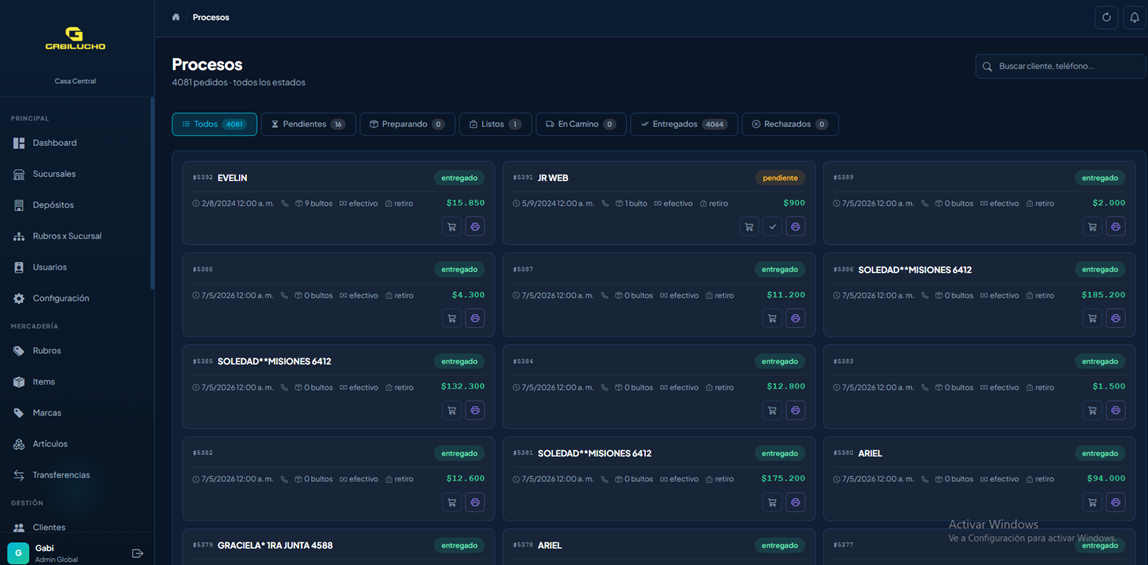Click Gabi user avatar
1148x565 pixels.
click(x=18, y=553)
